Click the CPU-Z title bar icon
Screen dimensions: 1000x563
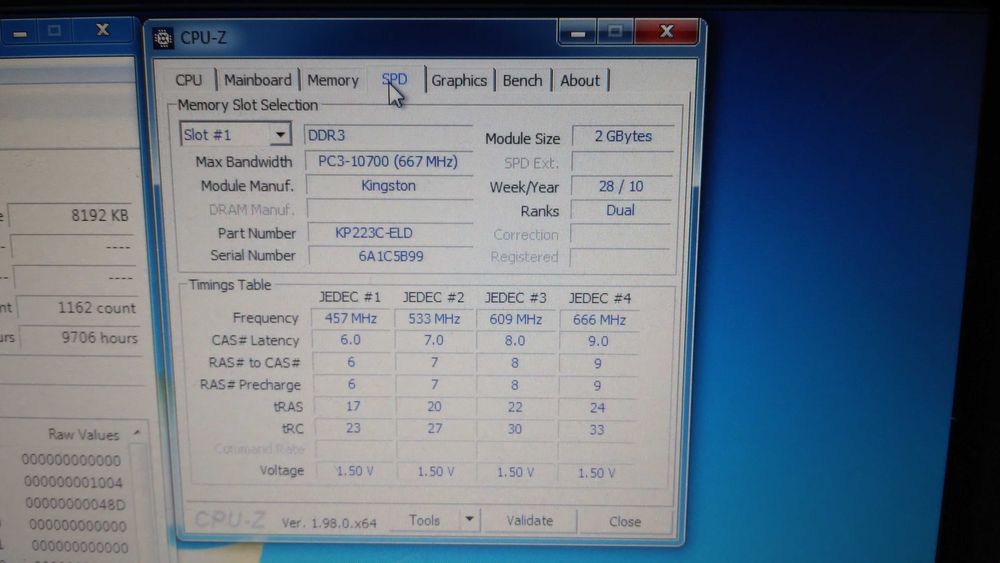coord(163,38)
